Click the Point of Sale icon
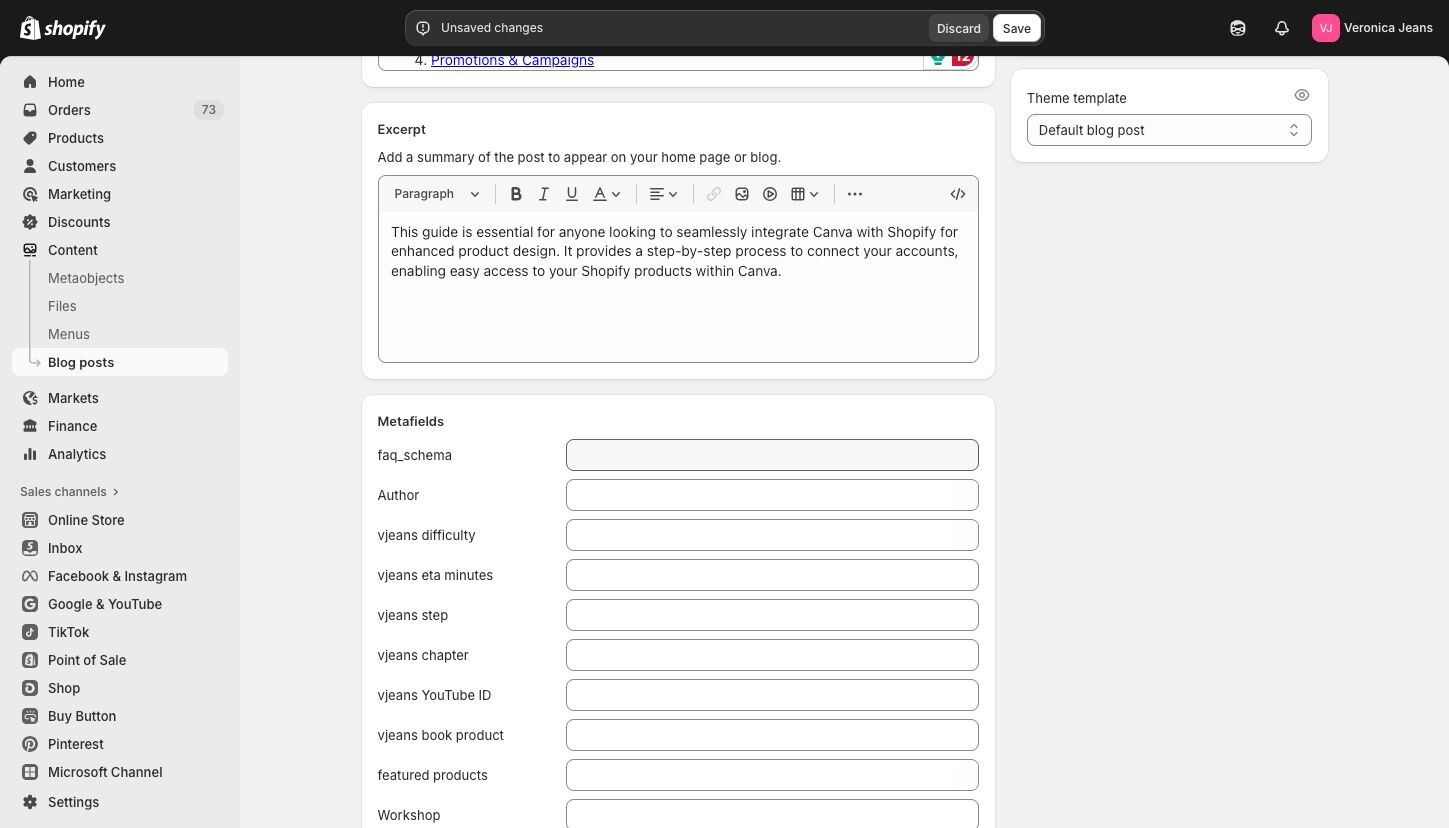Image resolution: width=1449 pixels, height=828 pixels. click(x=30, y=660)
